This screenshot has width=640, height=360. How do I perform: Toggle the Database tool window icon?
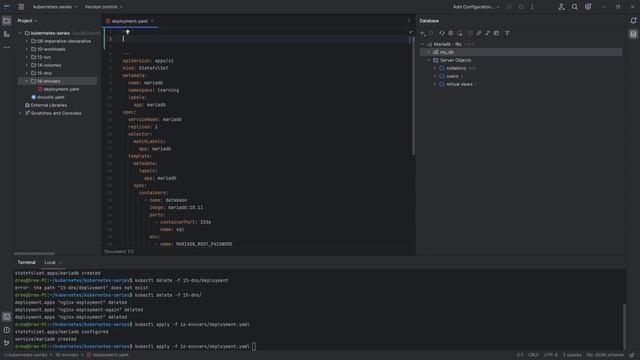(x=633, y=34)
